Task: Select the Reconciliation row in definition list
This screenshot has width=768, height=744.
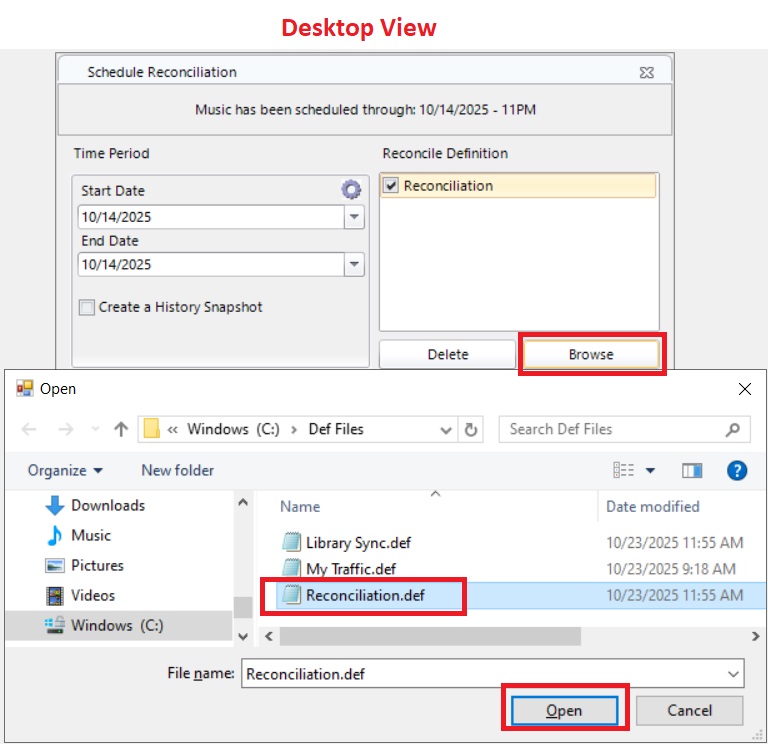Action: 518,186
